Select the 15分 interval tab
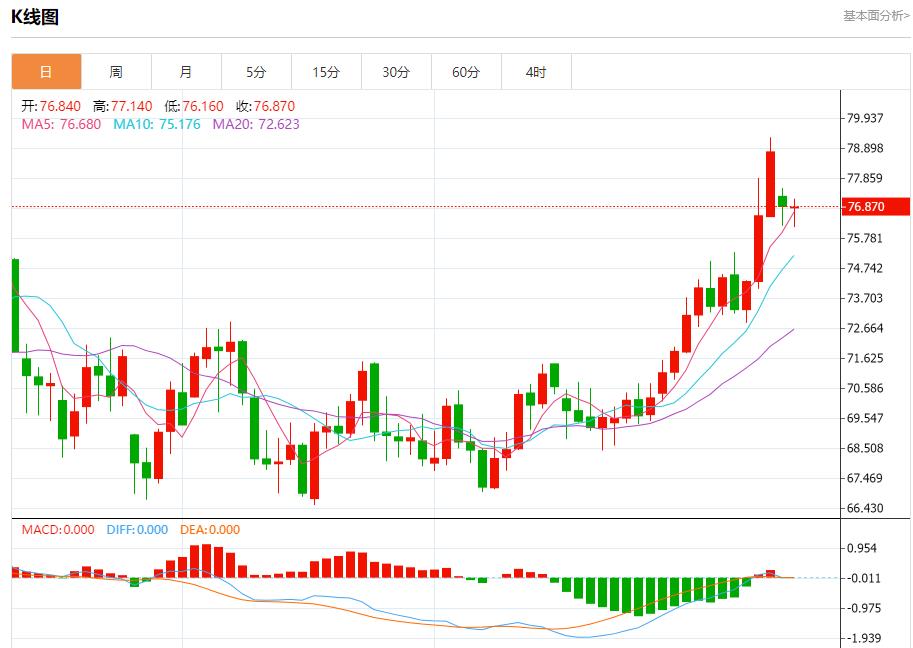This screenshot has height=648, width=913. pyautogui.click(x=326, y=72)
